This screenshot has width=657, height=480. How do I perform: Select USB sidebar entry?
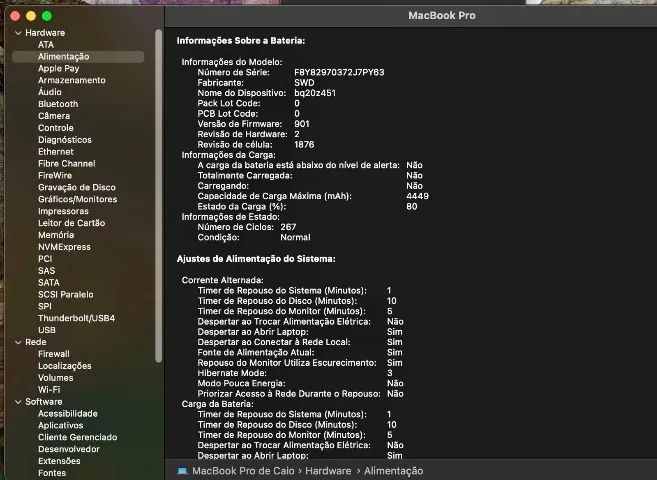pos(47,330)
